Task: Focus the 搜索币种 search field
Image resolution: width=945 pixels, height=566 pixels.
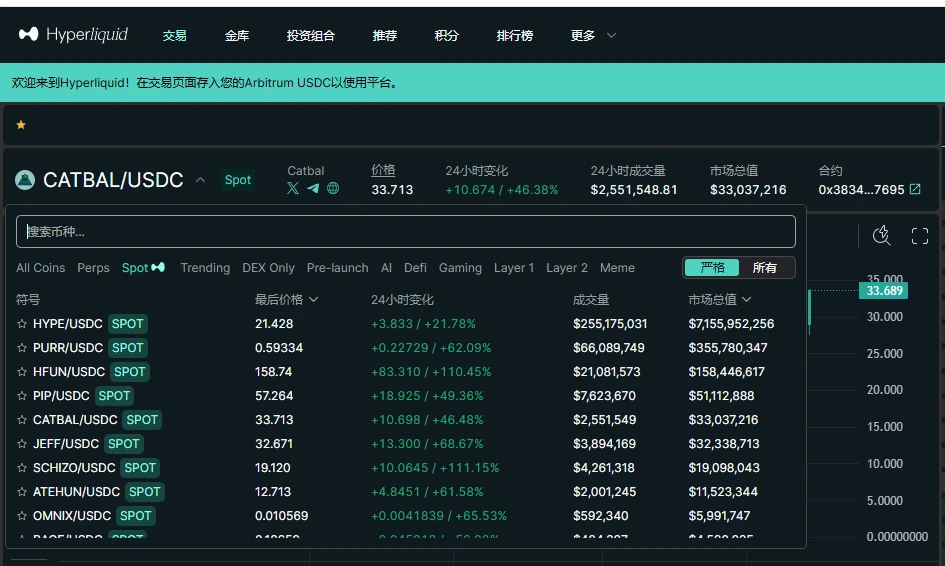Action: click(x=405, y=232)
